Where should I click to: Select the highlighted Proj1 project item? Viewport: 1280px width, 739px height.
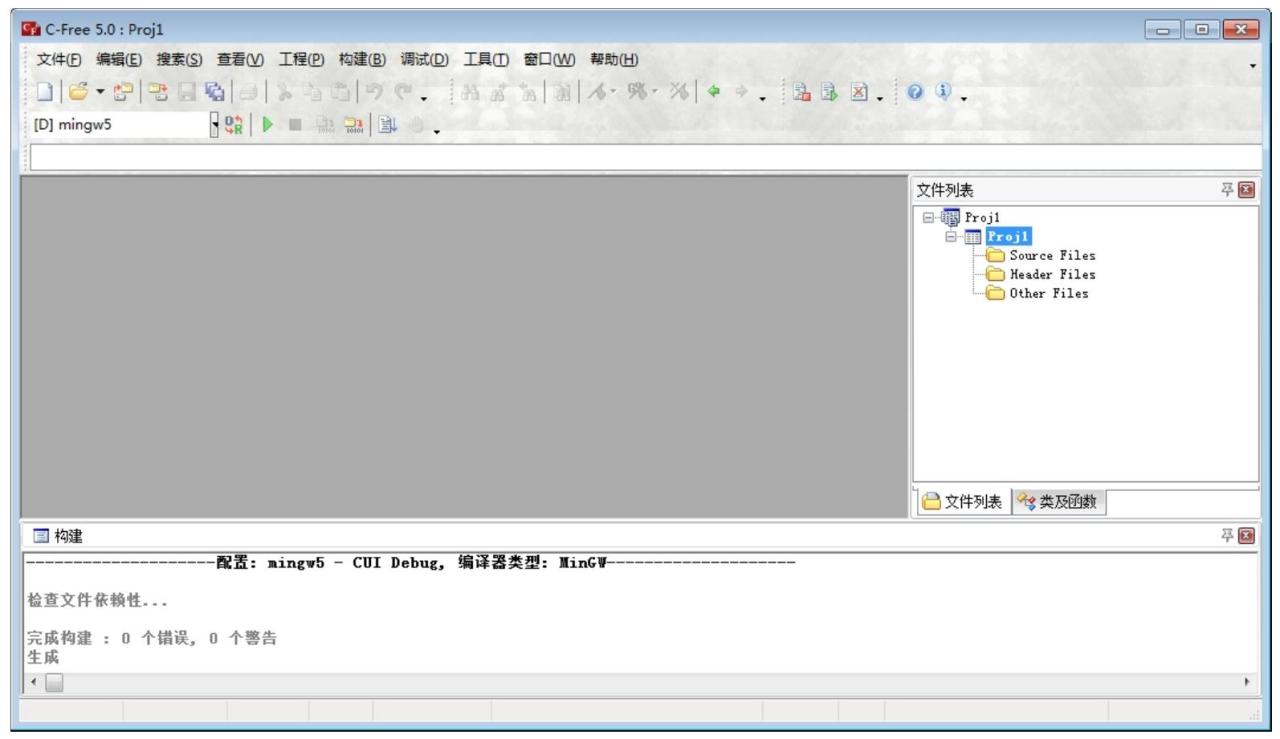[x=1008, y=236]
